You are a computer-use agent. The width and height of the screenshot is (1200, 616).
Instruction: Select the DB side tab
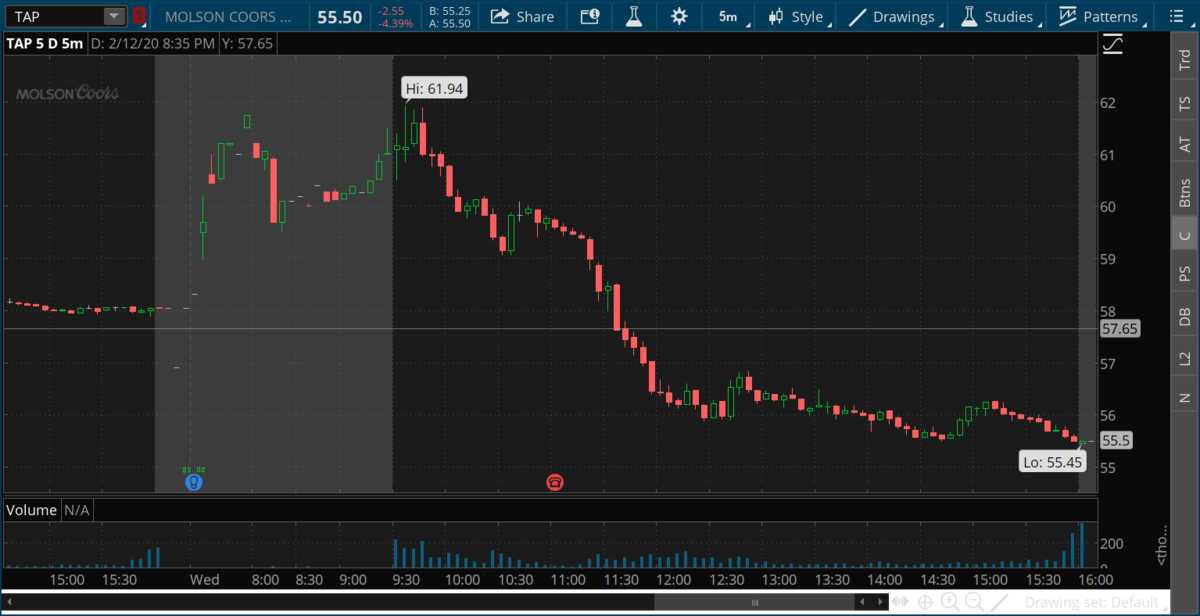pyautogui.click(x=1185, y=315)
